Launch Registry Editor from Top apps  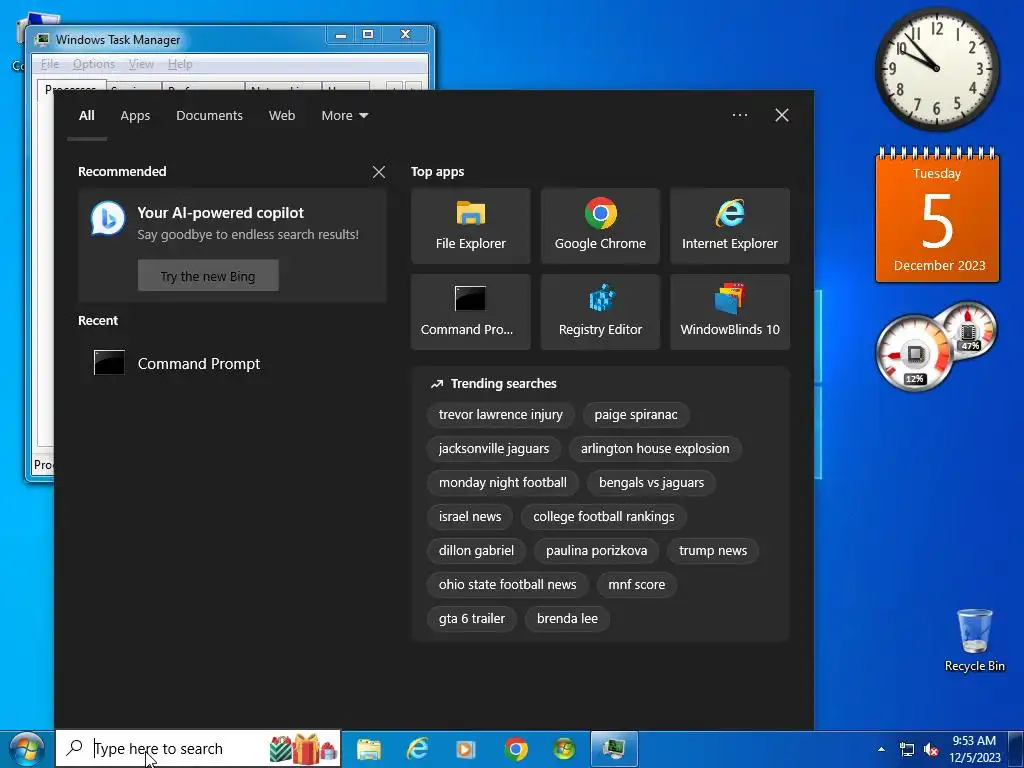(600, 312)
